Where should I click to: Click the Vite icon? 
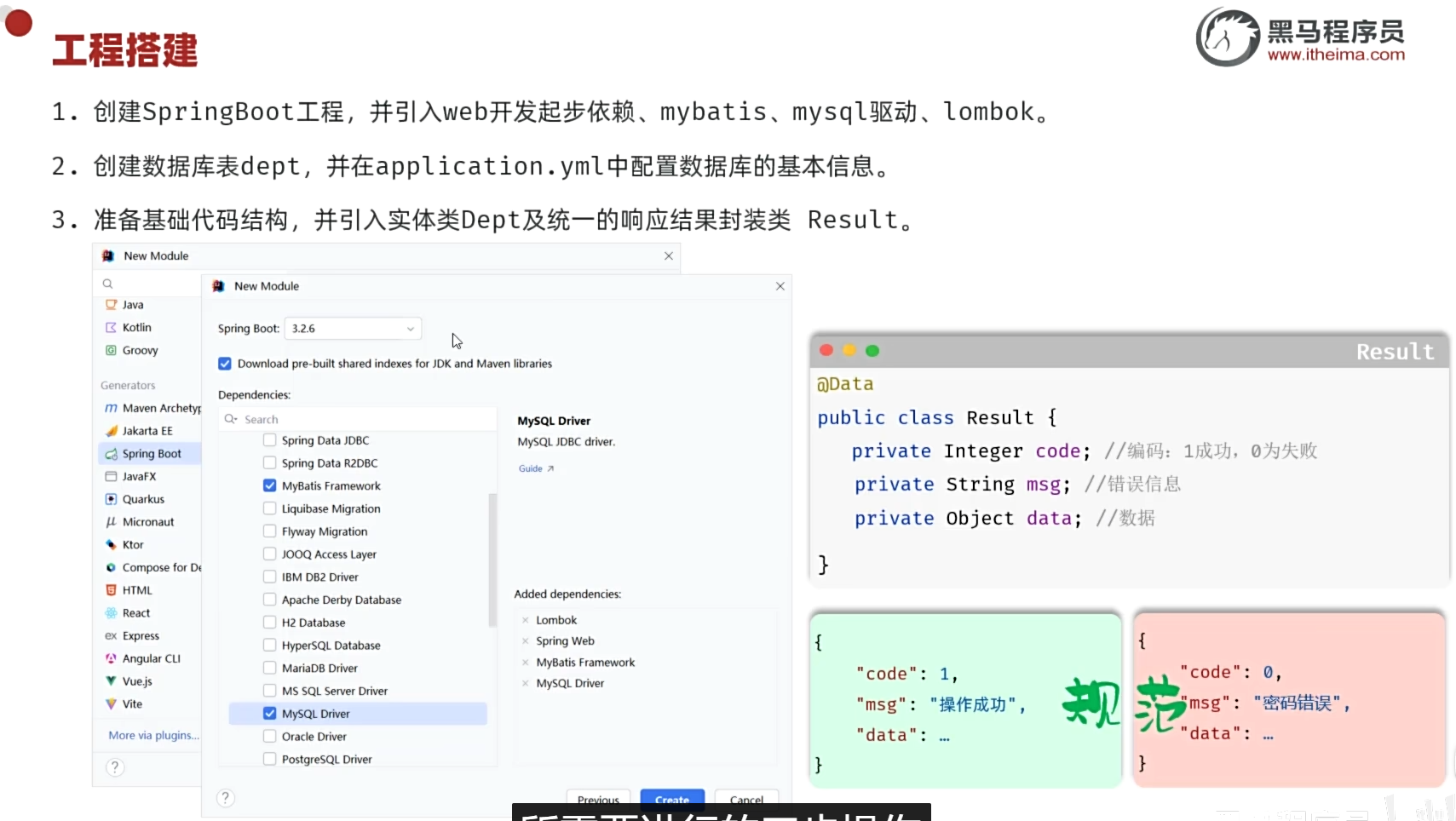[111, 704]
